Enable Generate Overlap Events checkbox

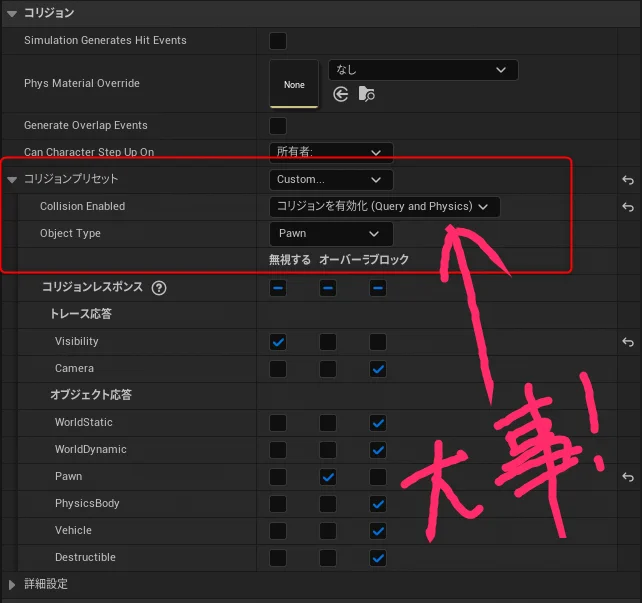278,126
